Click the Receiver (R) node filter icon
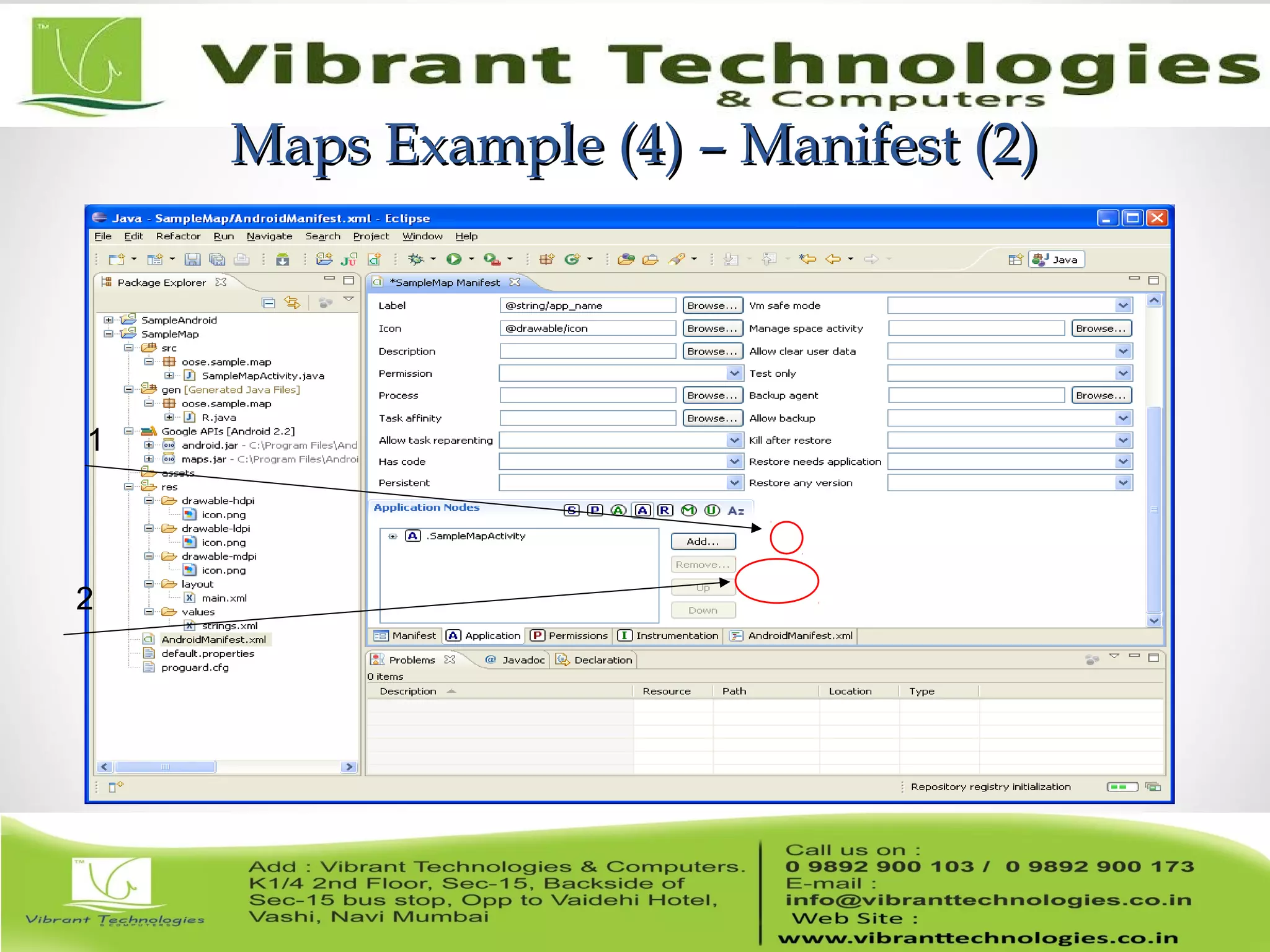Image resolution: width=1270 pixels, height=952 pixels. (665, 510)
